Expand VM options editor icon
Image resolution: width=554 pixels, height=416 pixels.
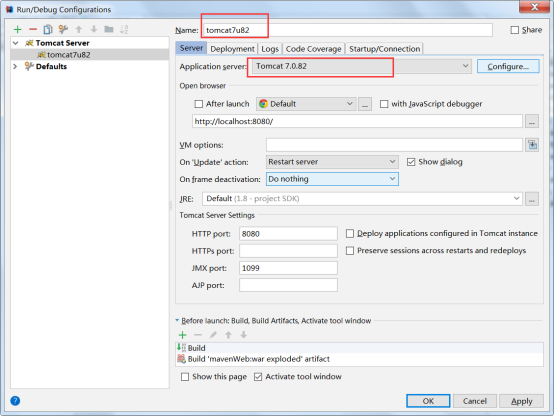[532, 145]
